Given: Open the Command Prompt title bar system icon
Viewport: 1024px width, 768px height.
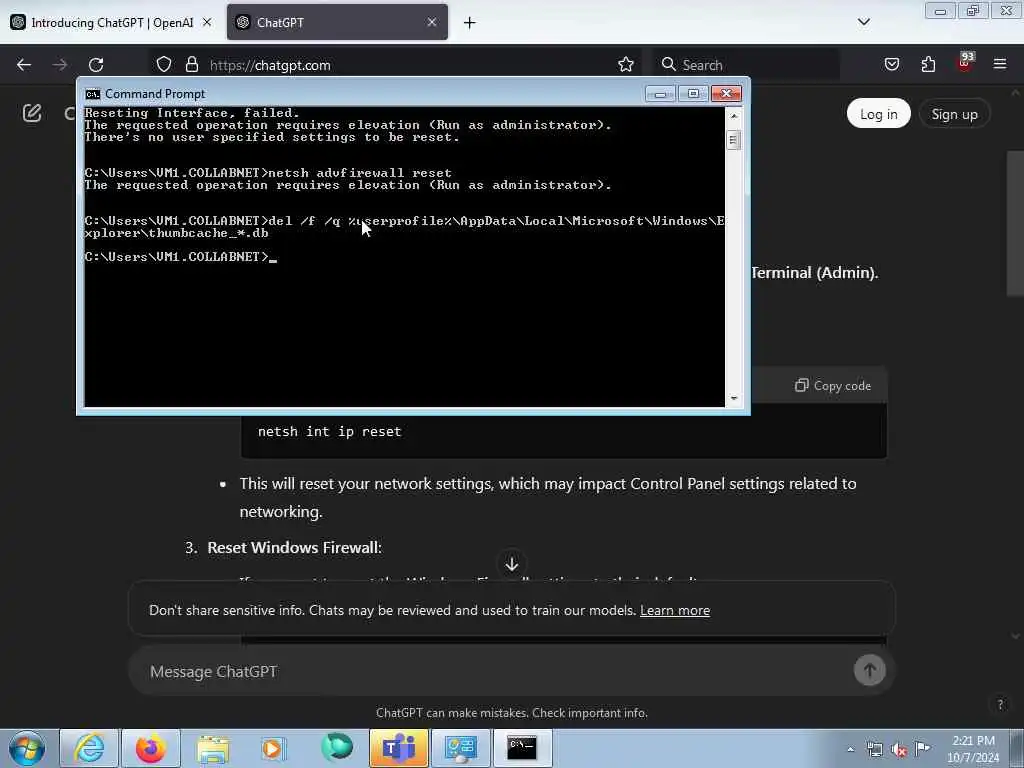Looking at the screenshot, I should (x=93, y=94).
